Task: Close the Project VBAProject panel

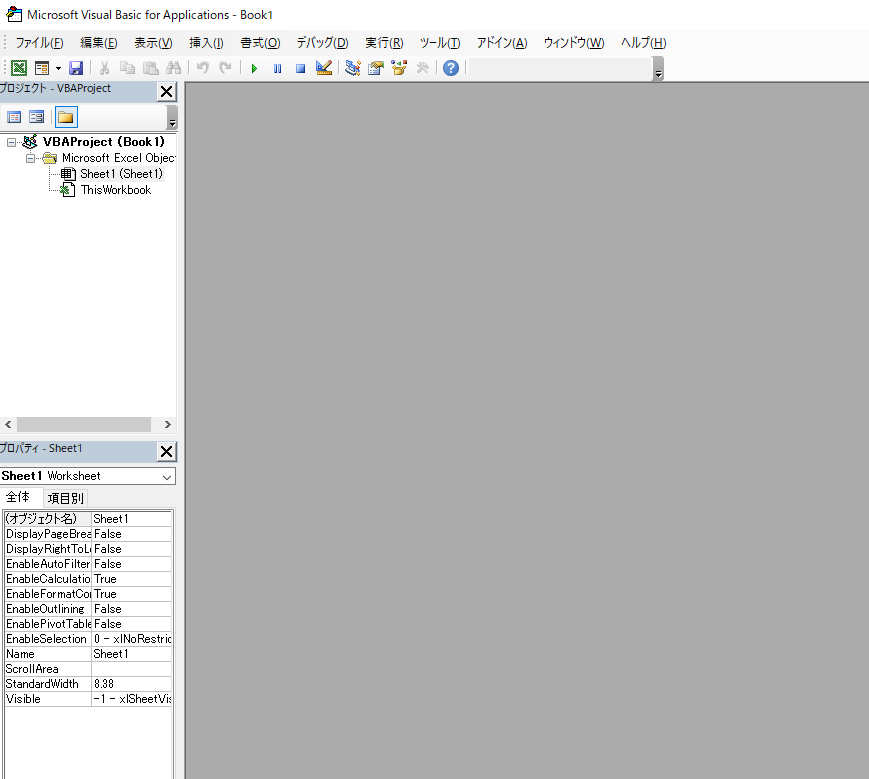Action: (x=166, y=91)
